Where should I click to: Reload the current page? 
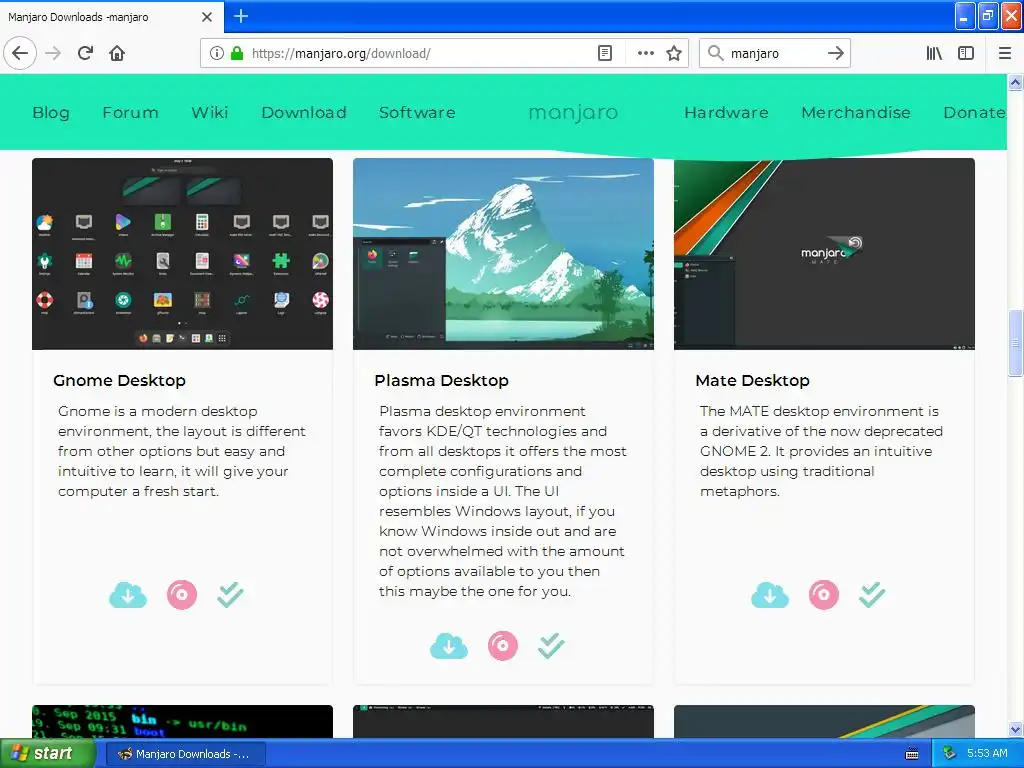tap(85, 54)
